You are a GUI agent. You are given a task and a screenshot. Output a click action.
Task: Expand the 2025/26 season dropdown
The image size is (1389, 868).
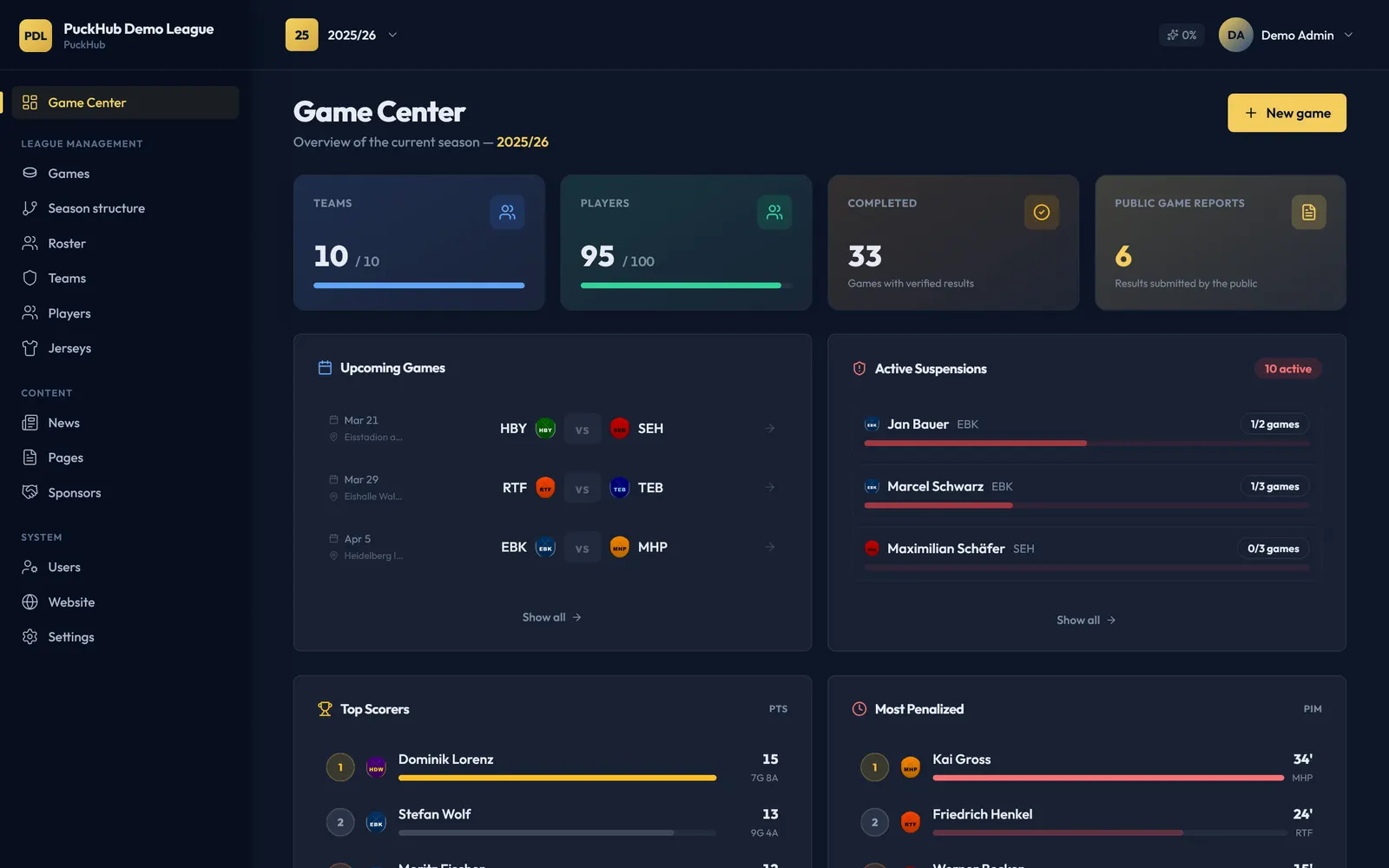[342, 35]
